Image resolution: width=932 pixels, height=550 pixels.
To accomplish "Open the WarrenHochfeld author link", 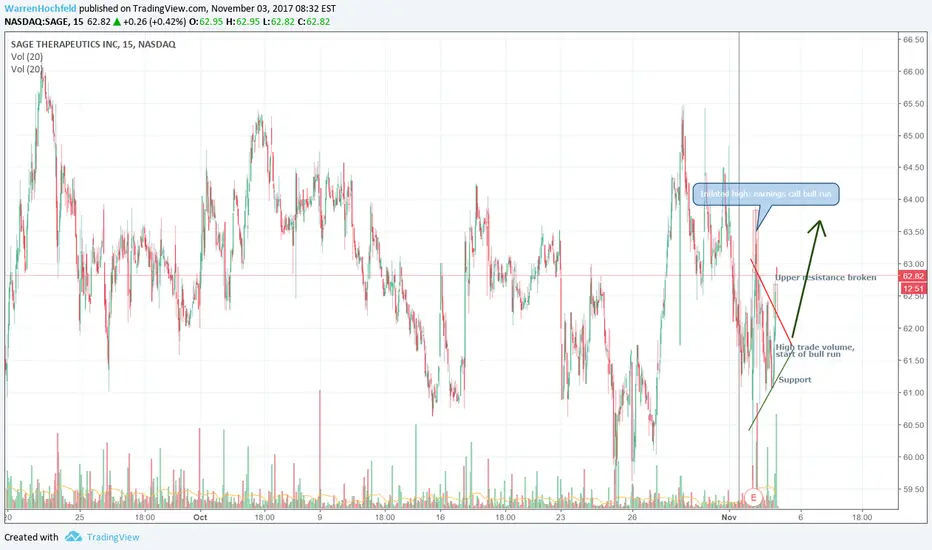I will click(40, 9).
